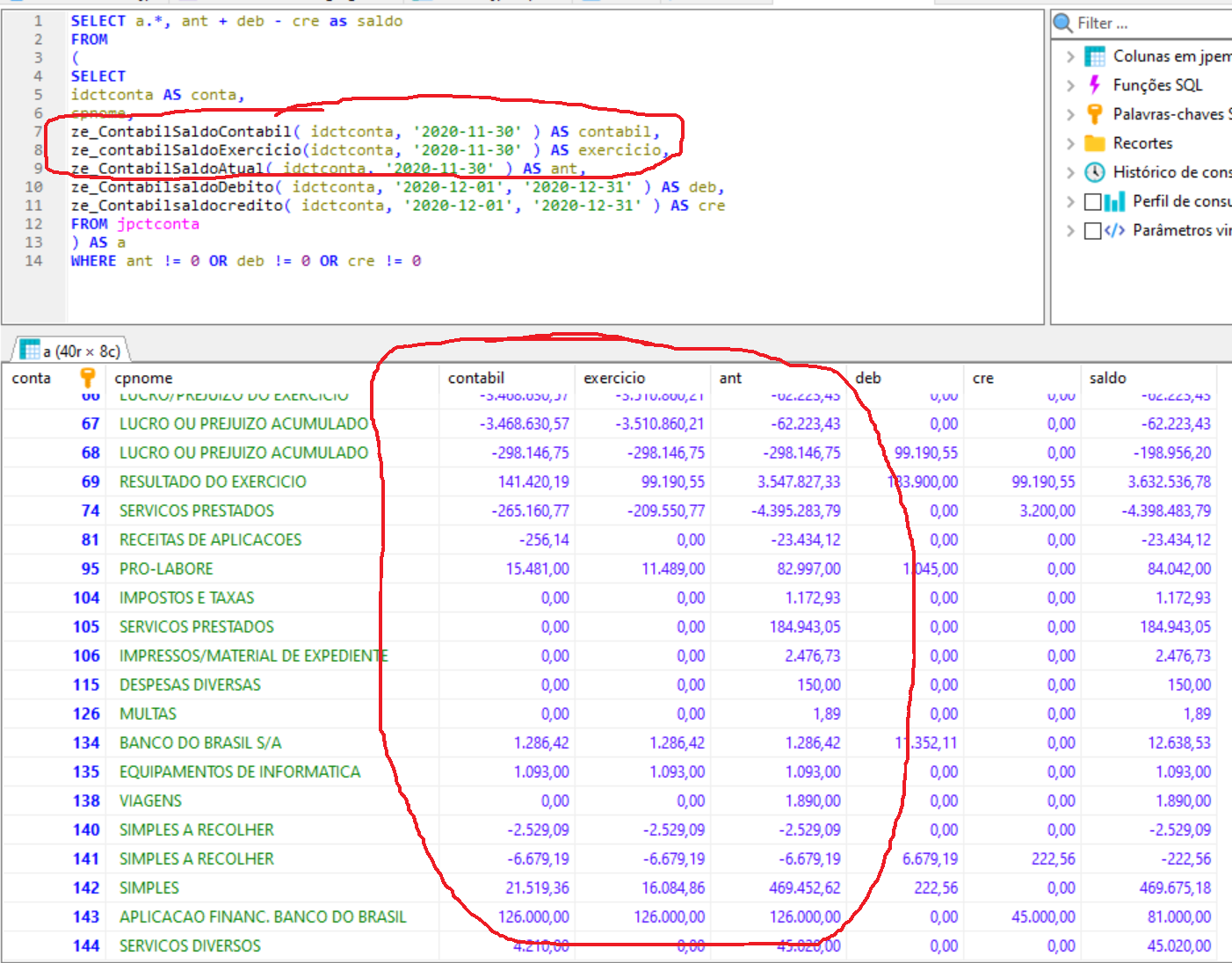Click the Recortes folder icon
The width and height of the screenshot is (1232, 963).
pos(1095,143)
